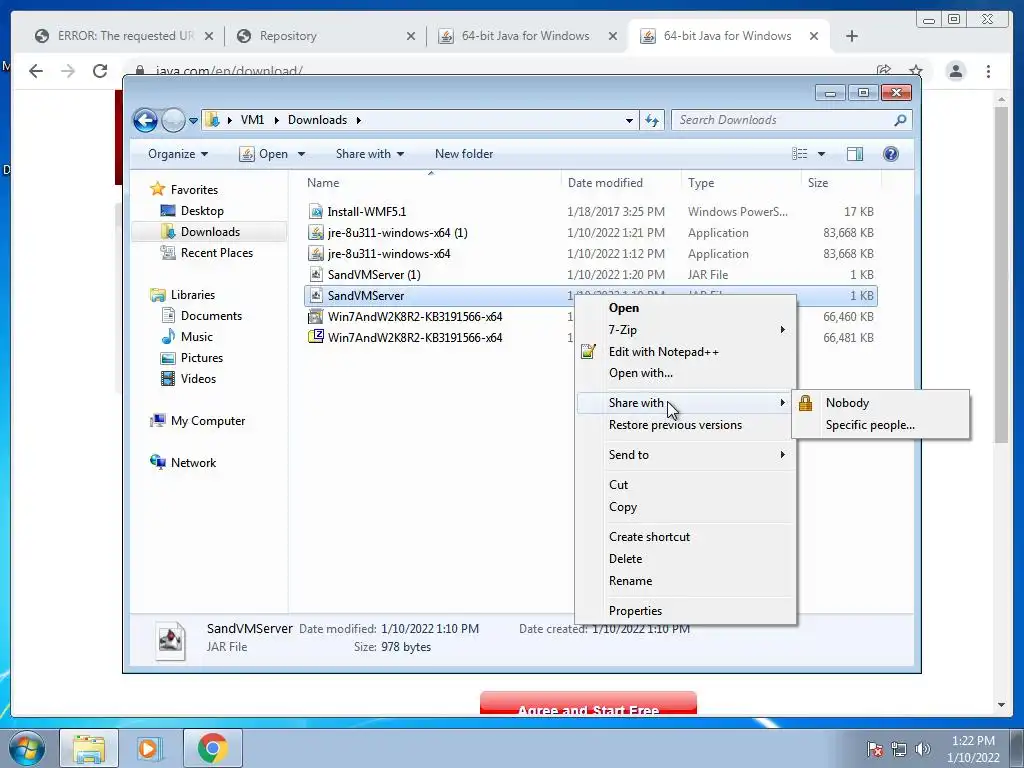Click the refresh button next to the address bar
Screen dimensions: 1024x768
click(x=652, y=120)
